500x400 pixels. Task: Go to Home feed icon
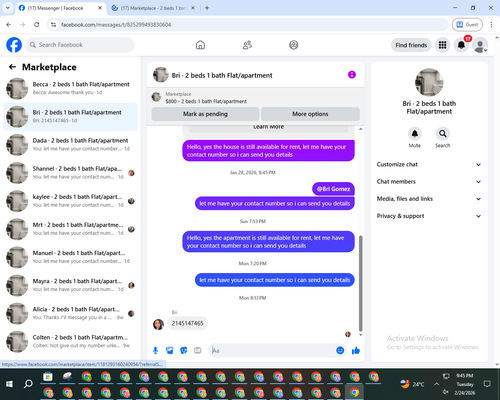pyautogui.click(x=200, y=45)
